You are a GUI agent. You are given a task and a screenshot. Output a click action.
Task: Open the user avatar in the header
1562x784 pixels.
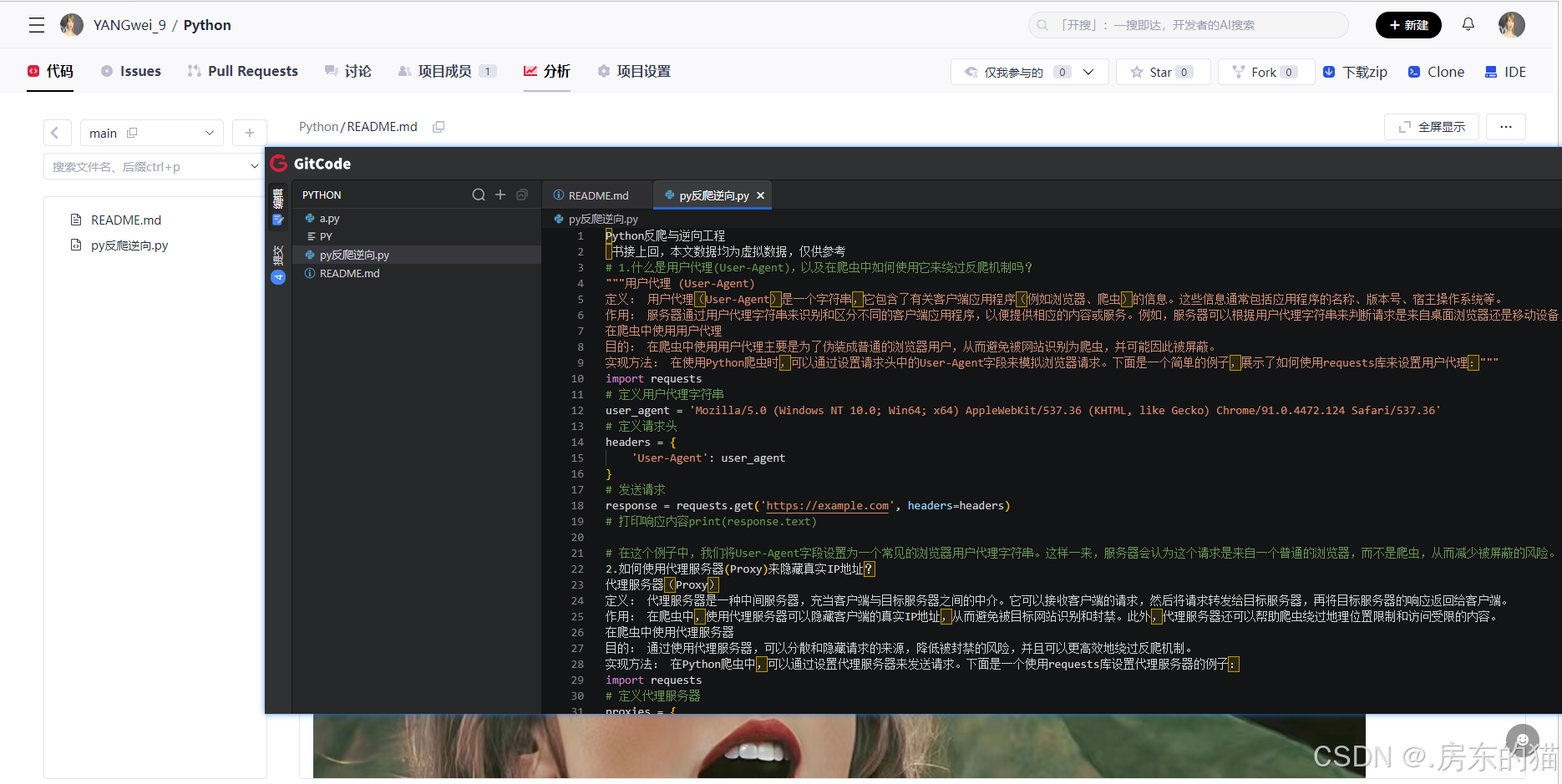coord(1511,25)
